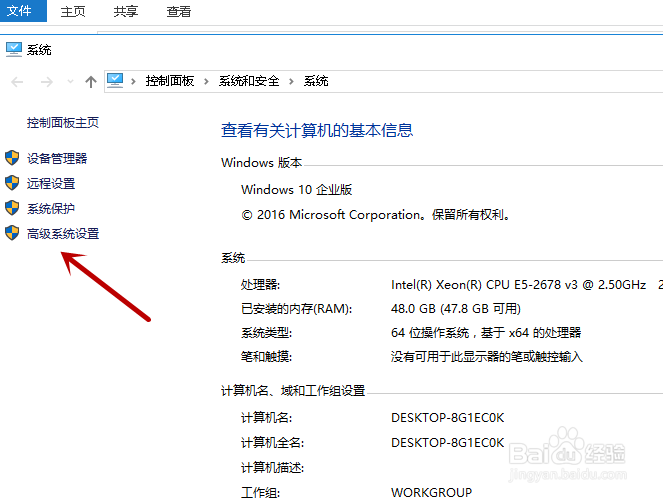Click the Intel(R) Xeon(R) CPU processor value
Viewport: 663px width, 498px height.
pyautogui.click(x=518, y=285)
